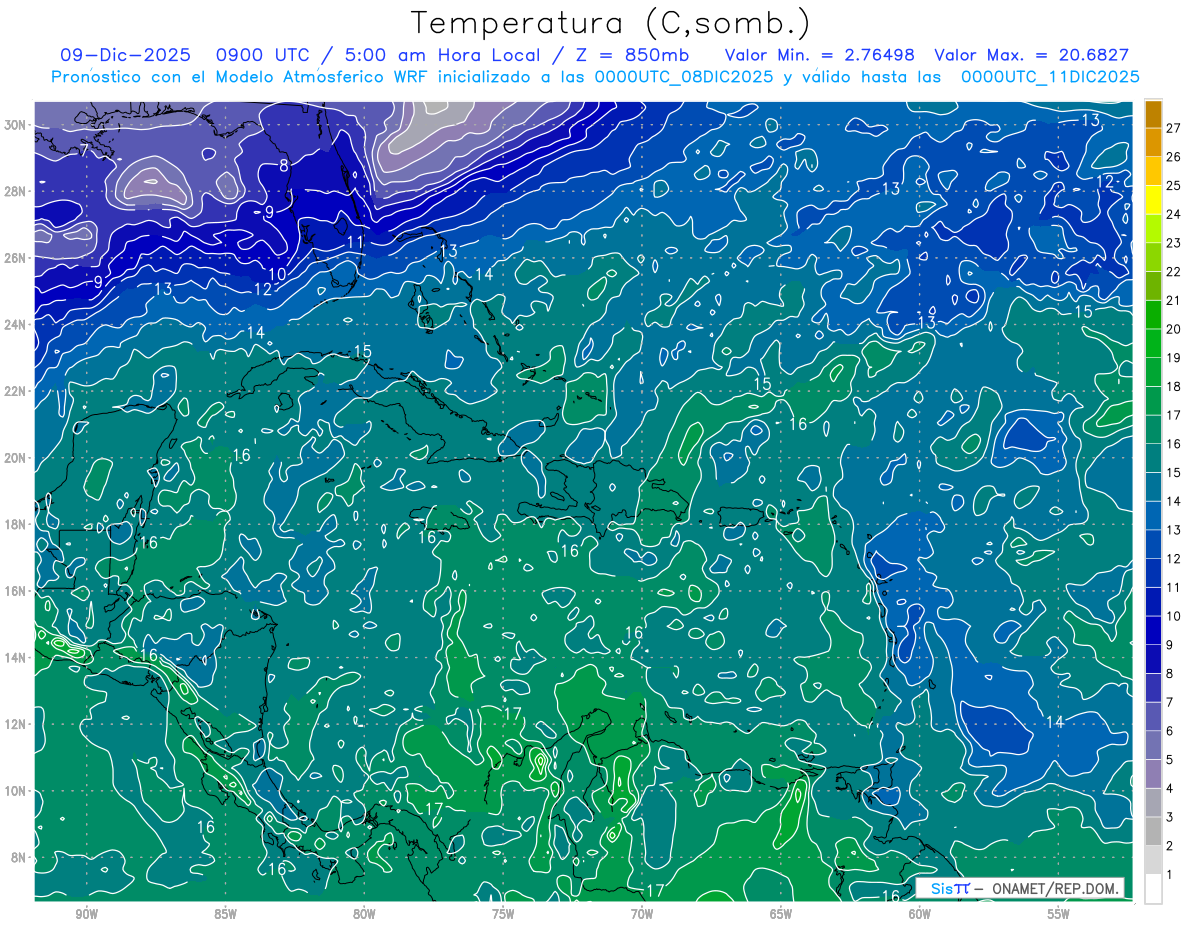The width and height of the screenshot is (1200, 927).
Task: Click the '80W' longitude axis label
Action: click(364, 915)
